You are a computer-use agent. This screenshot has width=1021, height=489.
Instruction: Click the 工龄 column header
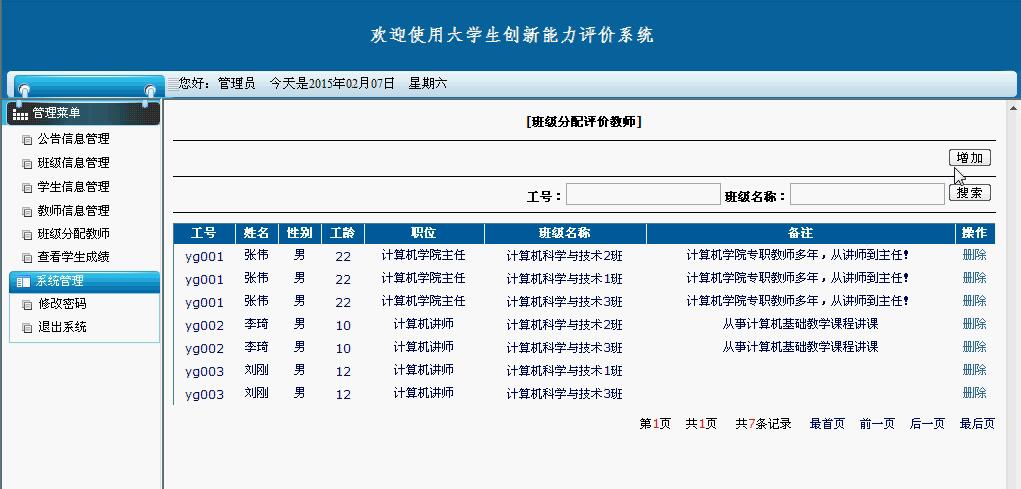pyautogui.click(x=343, y=233)
